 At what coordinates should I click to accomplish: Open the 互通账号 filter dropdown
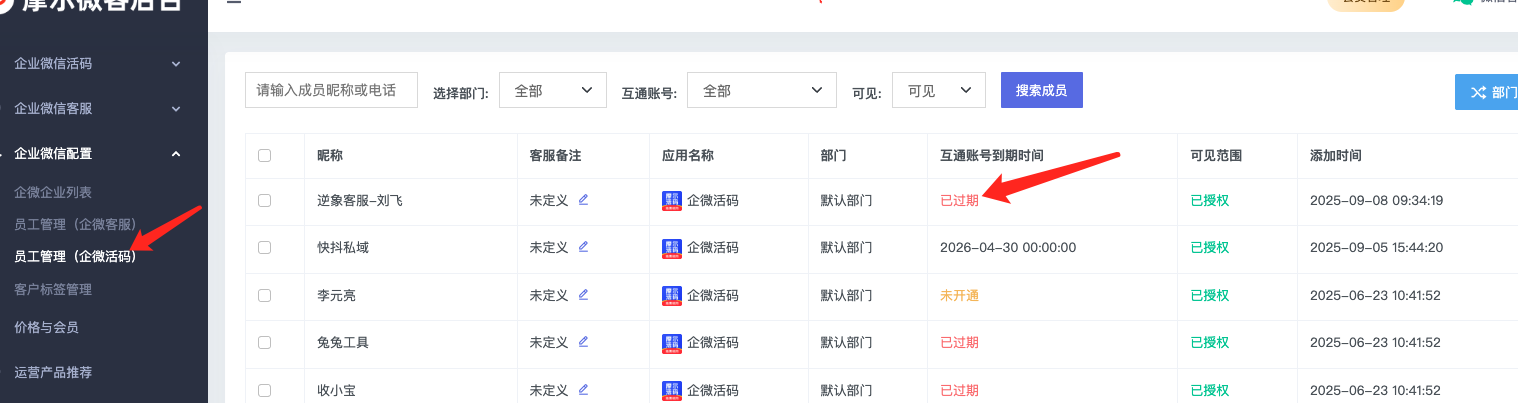point(761,90)
